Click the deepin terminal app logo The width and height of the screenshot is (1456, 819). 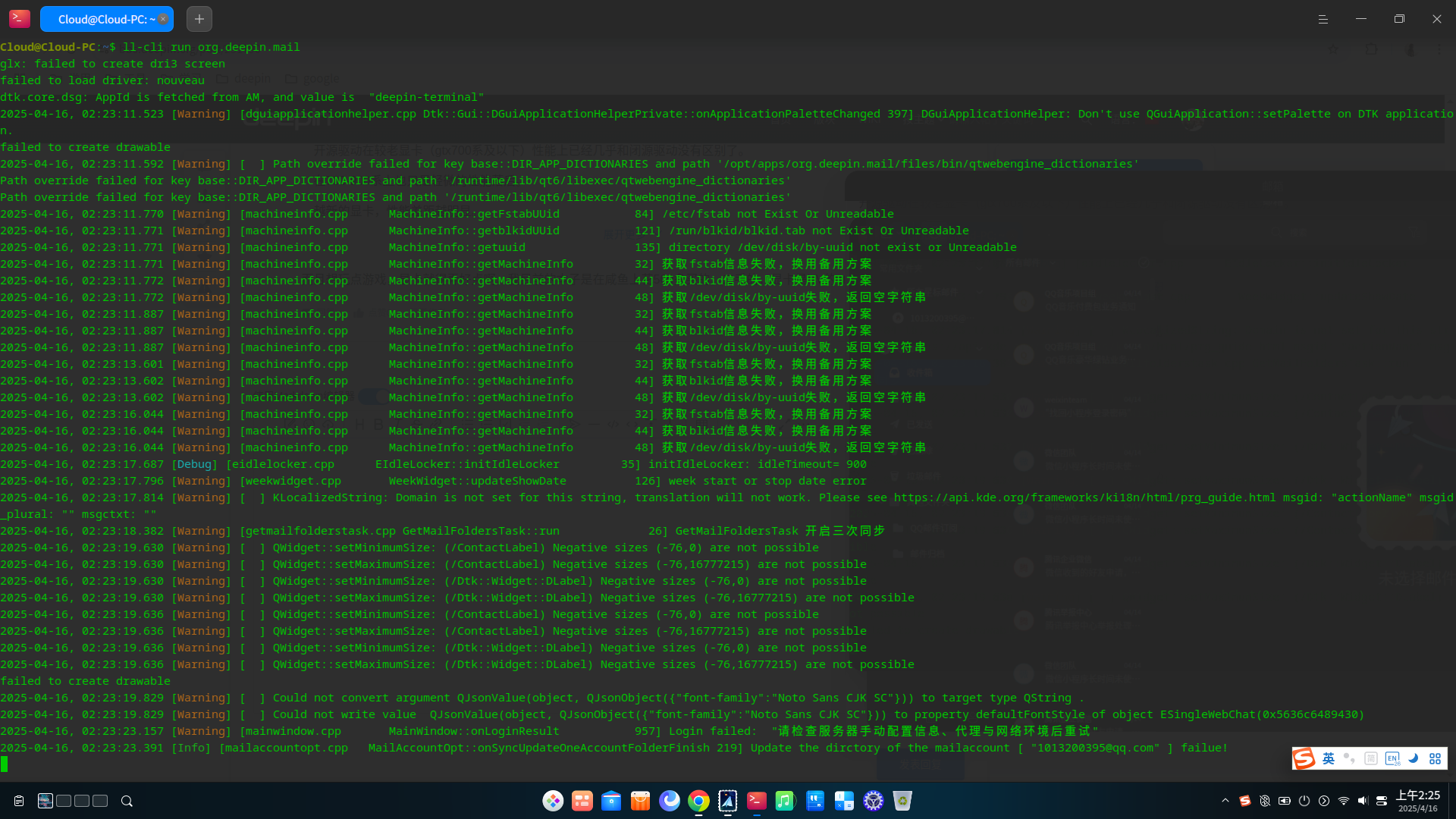tap(20, 19)
